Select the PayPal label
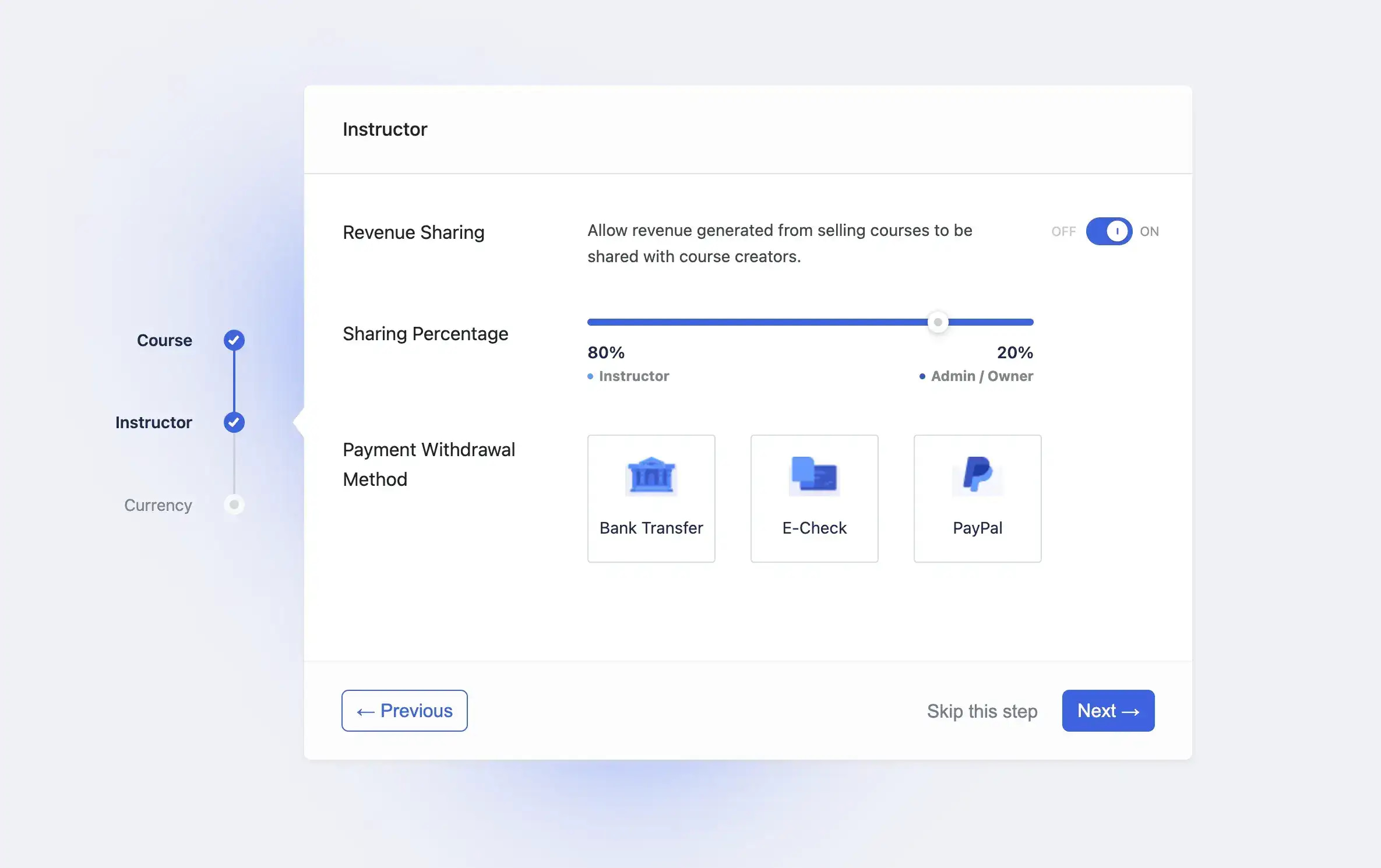1381x868 pixels. click(977, 528)
